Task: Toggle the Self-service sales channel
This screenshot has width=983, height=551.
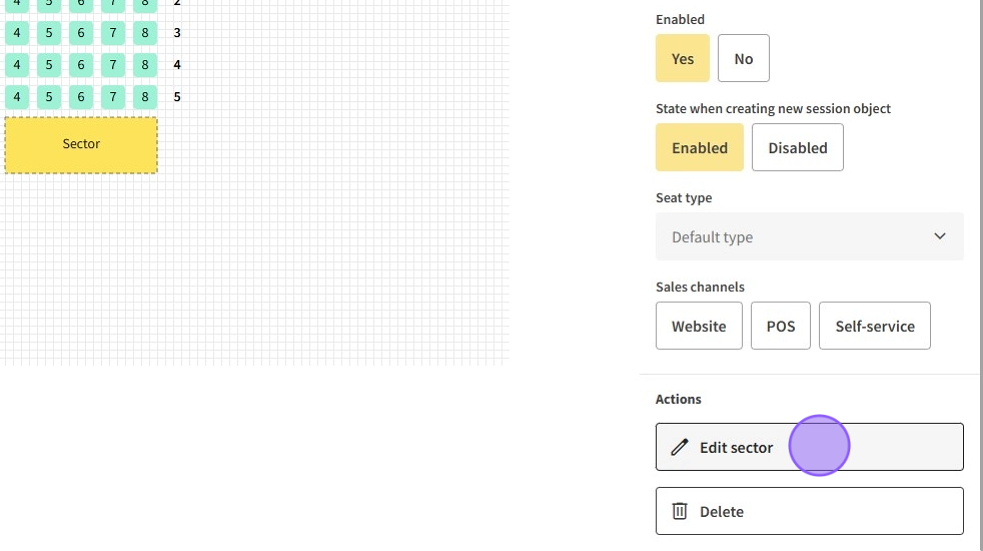Action: 874,326
